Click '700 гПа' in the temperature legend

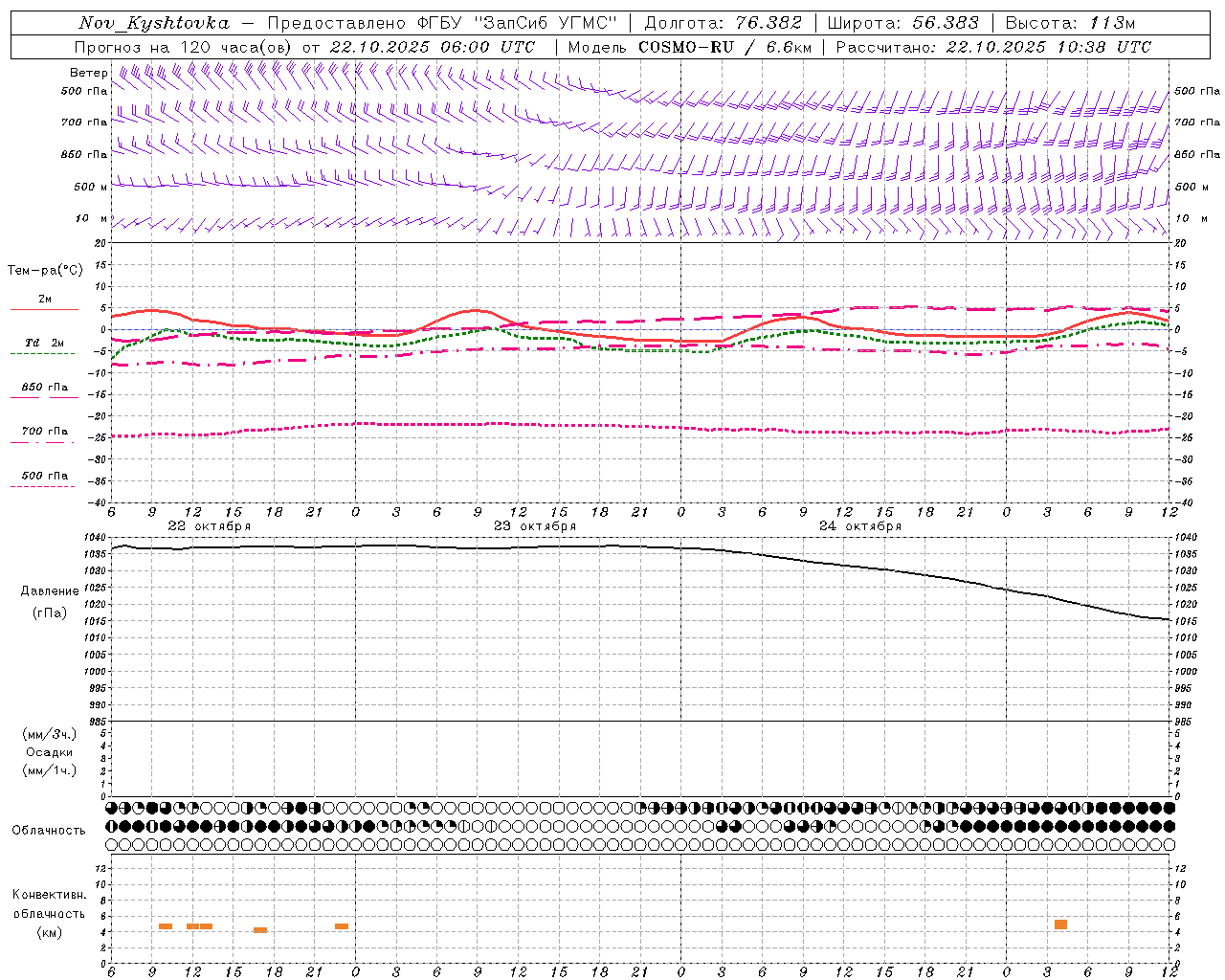[x=44, y=432]
